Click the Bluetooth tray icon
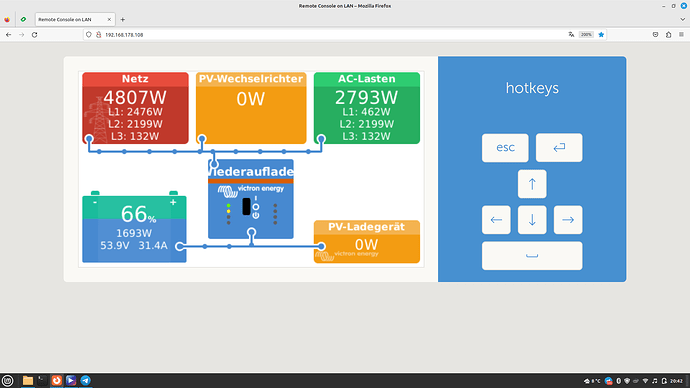The width and height of the screenshot is (690, 388). [618, 381]
